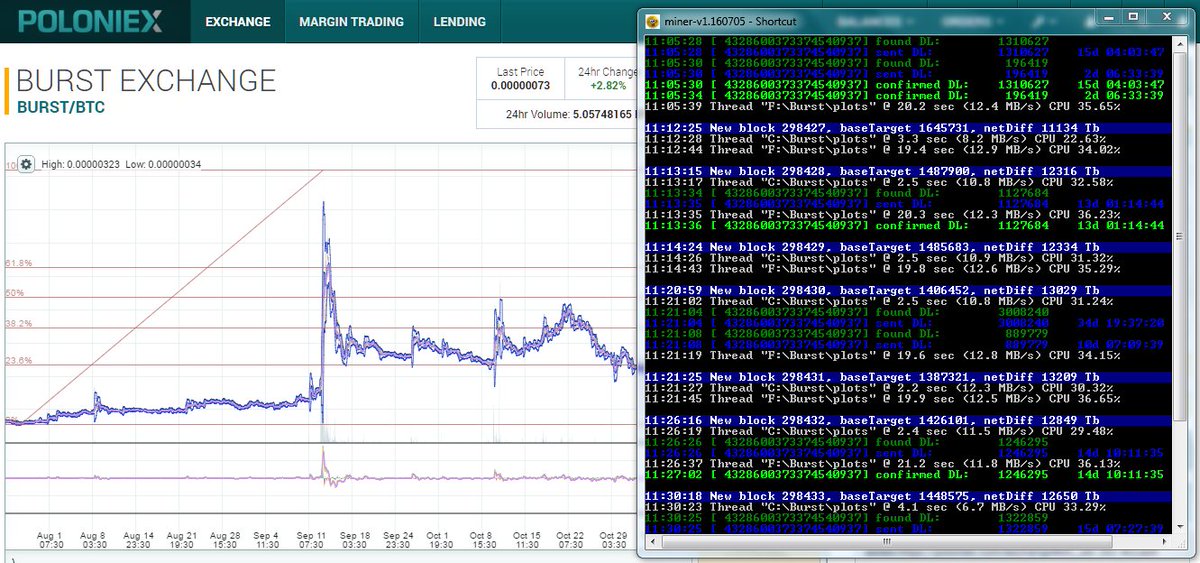The height and width of the screenshot is (563, 1200).
Task: Click the 'New block 298428' line
Action: tap(908, 172)
